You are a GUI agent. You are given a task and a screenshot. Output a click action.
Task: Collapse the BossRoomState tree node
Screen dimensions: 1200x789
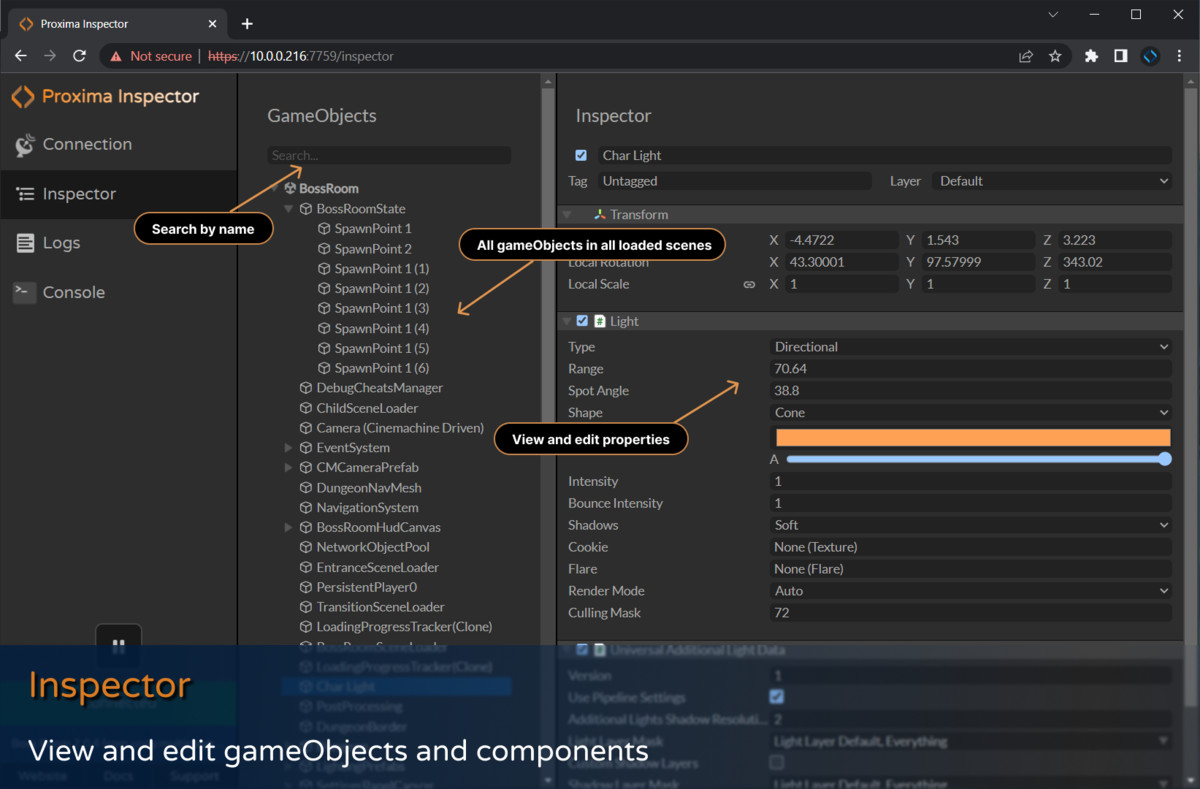(x=289, y=209)
